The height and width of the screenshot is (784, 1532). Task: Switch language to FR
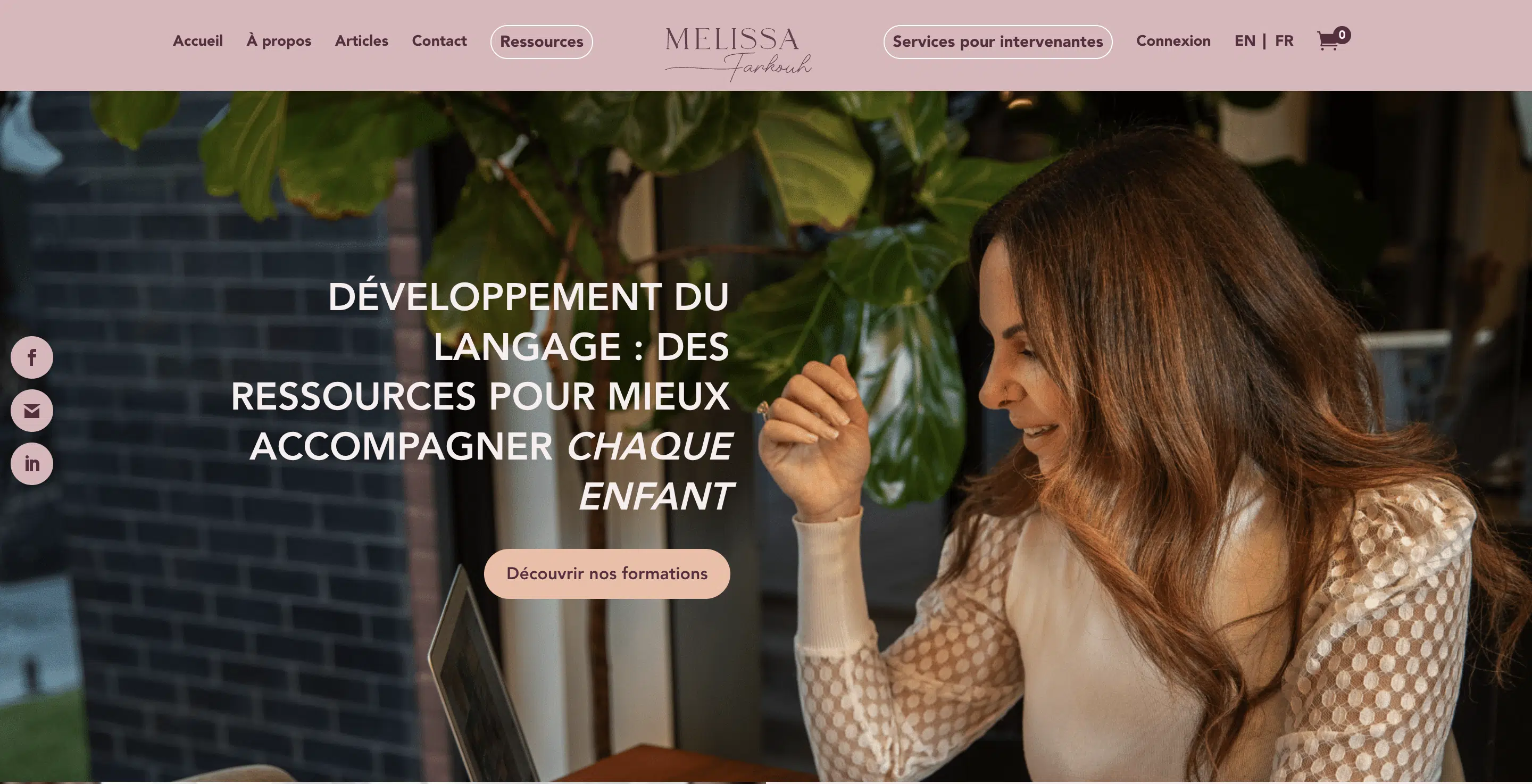click(x=1284, y=41)
